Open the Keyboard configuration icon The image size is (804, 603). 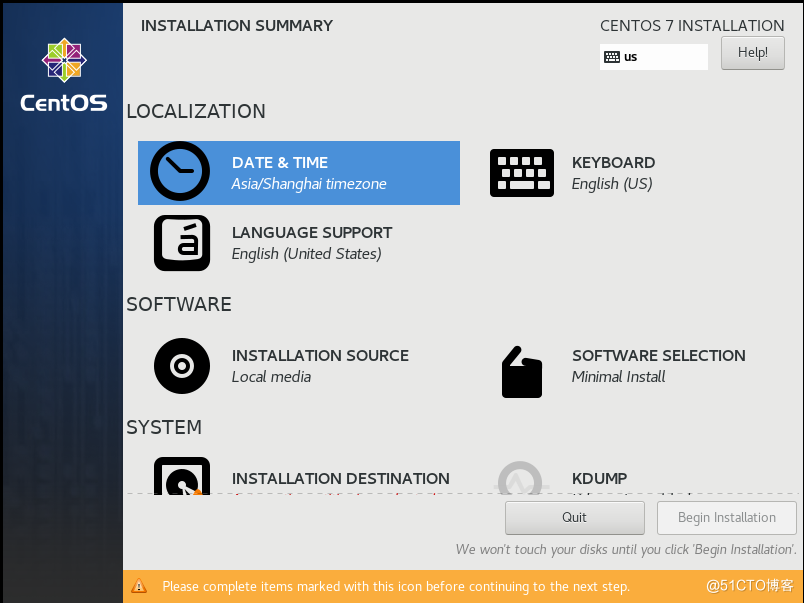click(x=521, y=172)
